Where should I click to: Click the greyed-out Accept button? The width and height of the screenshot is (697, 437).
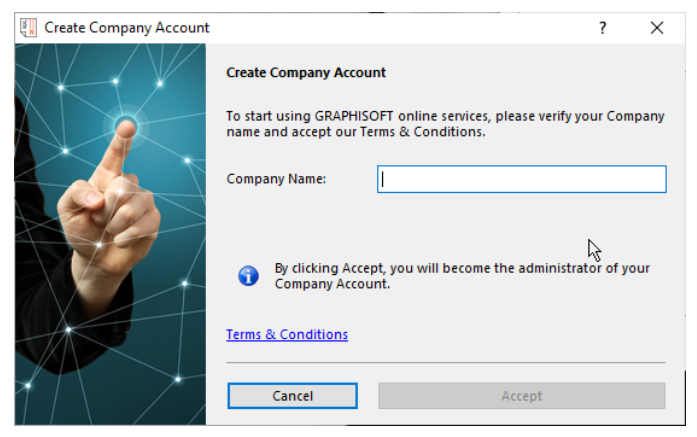point(521,396)
